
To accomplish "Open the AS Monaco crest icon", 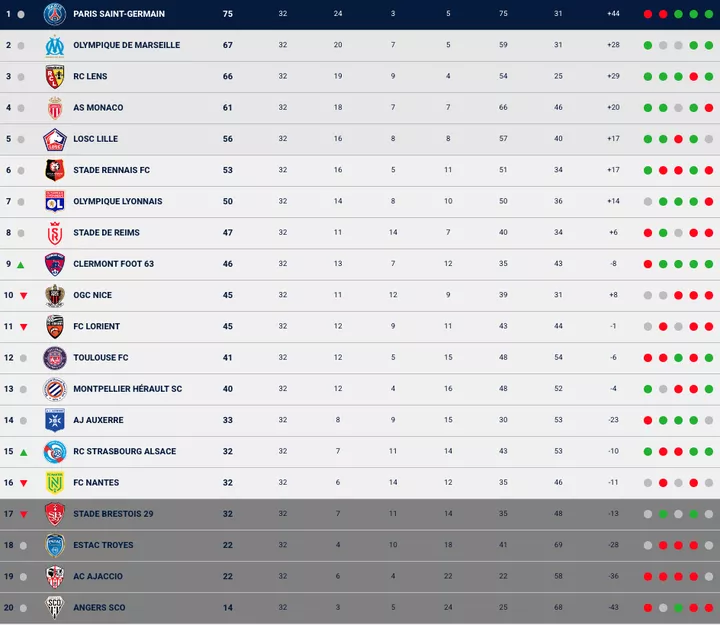I will click(54, 108).
